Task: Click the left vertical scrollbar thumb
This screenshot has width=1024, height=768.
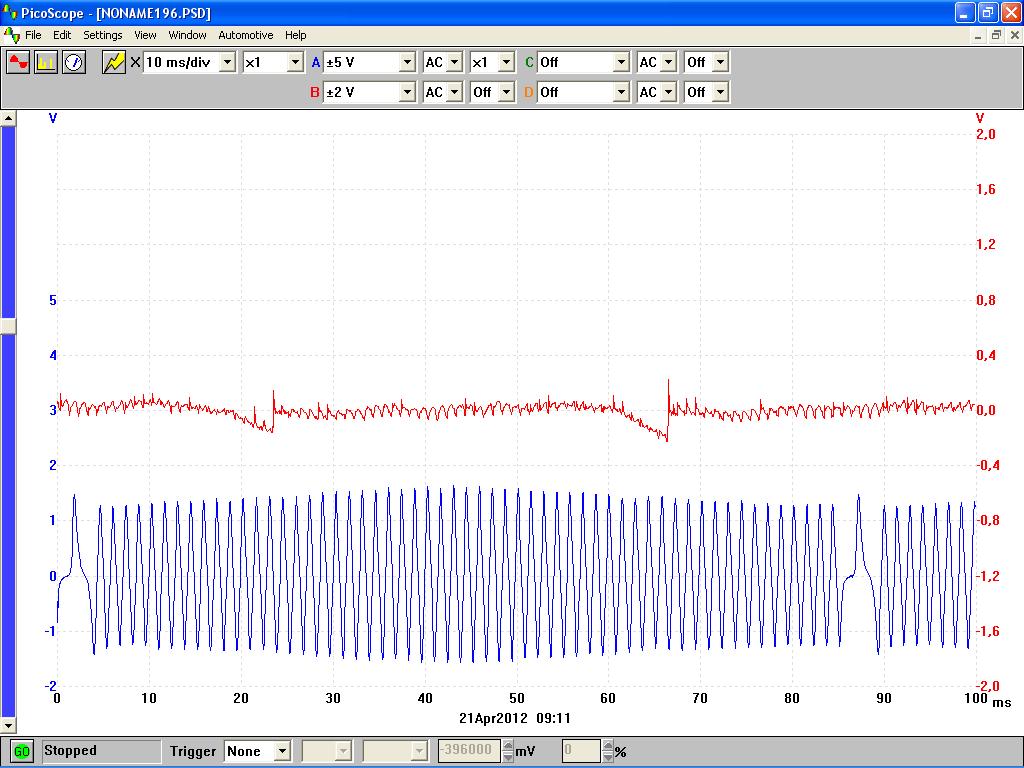Action: pos(9,325)
